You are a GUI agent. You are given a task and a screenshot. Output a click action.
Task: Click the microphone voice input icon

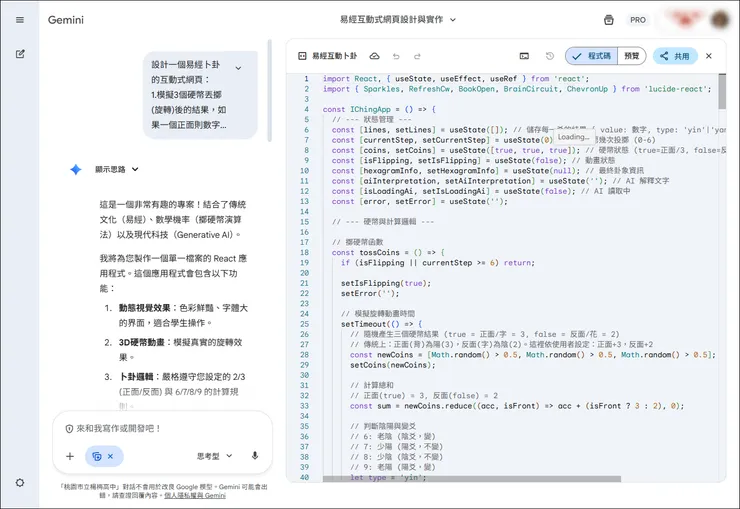coord(255,456)
